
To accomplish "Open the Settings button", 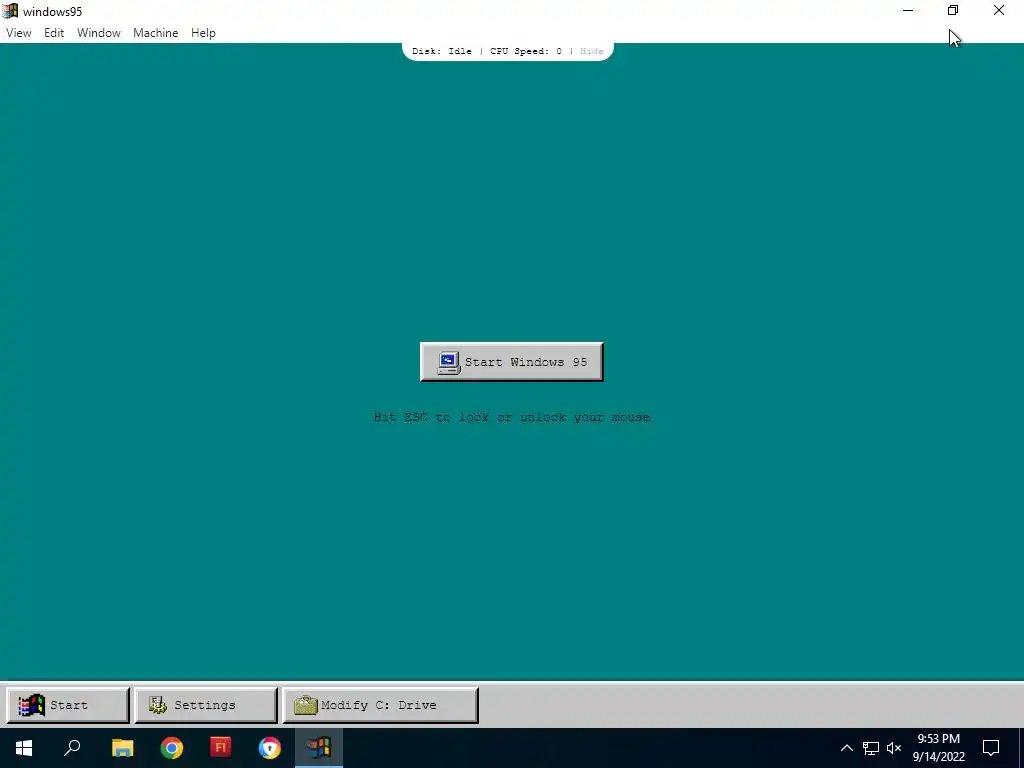I will coord(206,705).
